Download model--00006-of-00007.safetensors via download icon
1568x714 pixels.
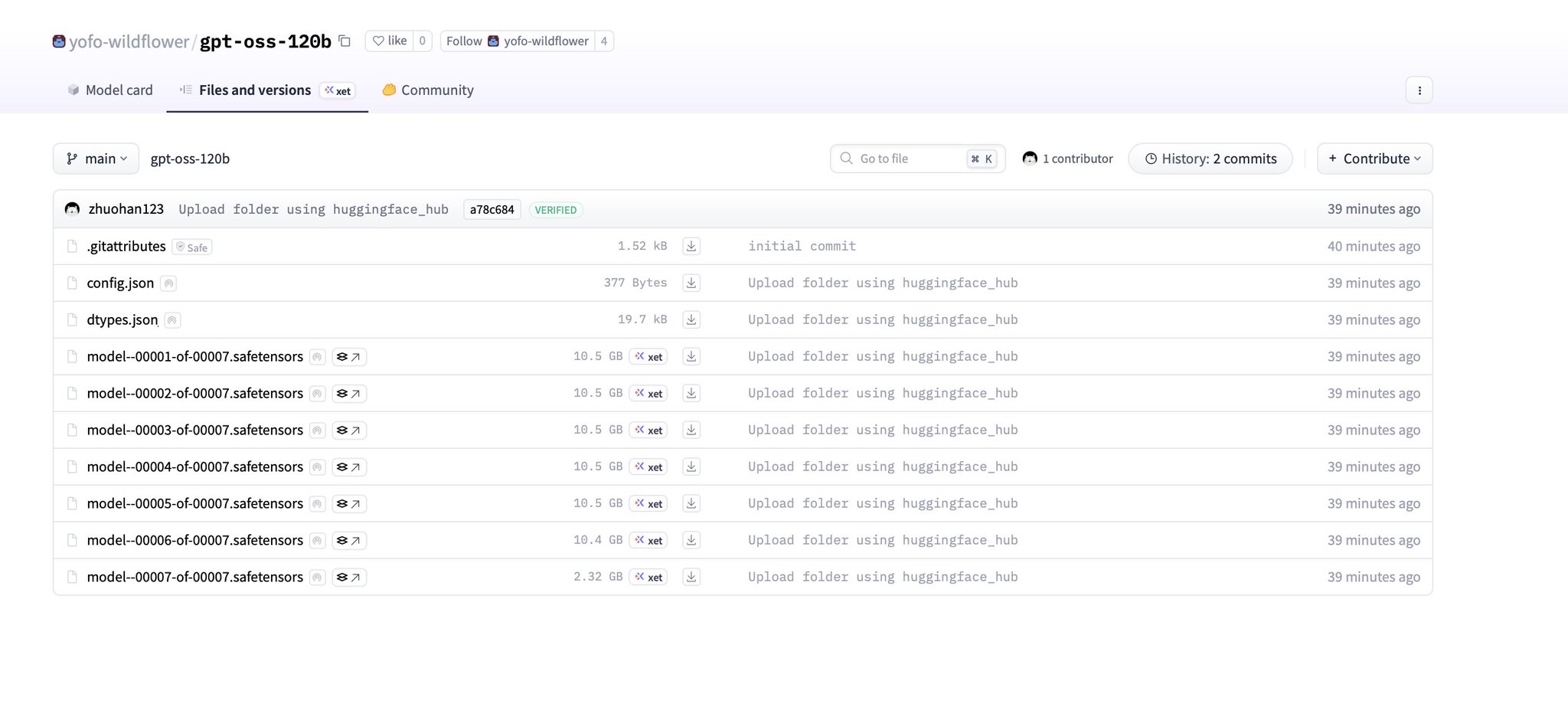691,540
